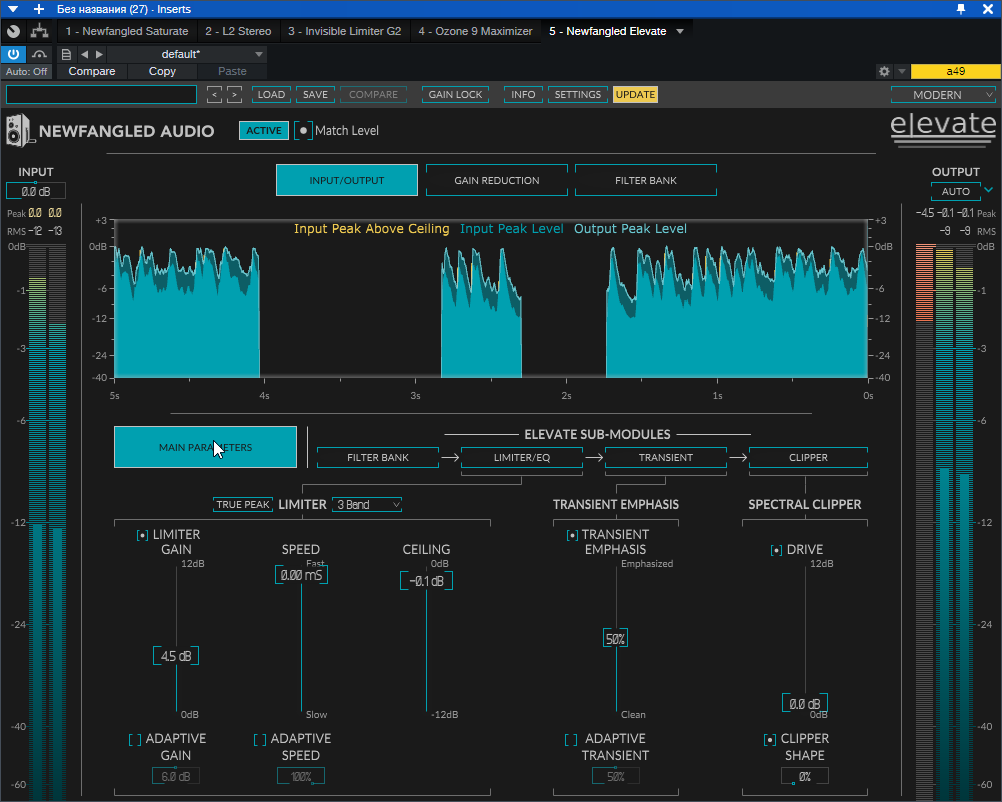Screen dimensions: 1002x802
Task: Toggle the TRUE PEAK button
Action: [x=243, y=504]
